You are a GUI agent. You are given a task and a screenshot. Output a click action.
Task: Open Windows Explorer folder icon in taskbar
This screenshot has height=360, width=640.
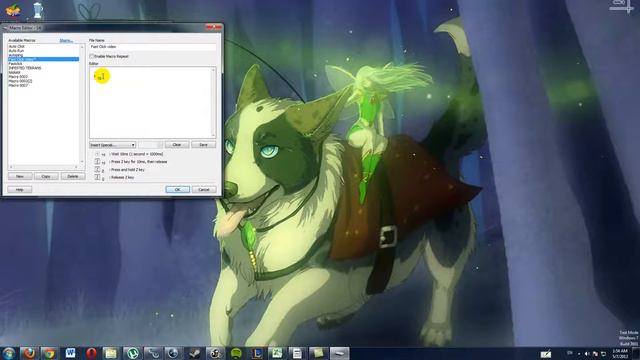click(x=111, y=353)
